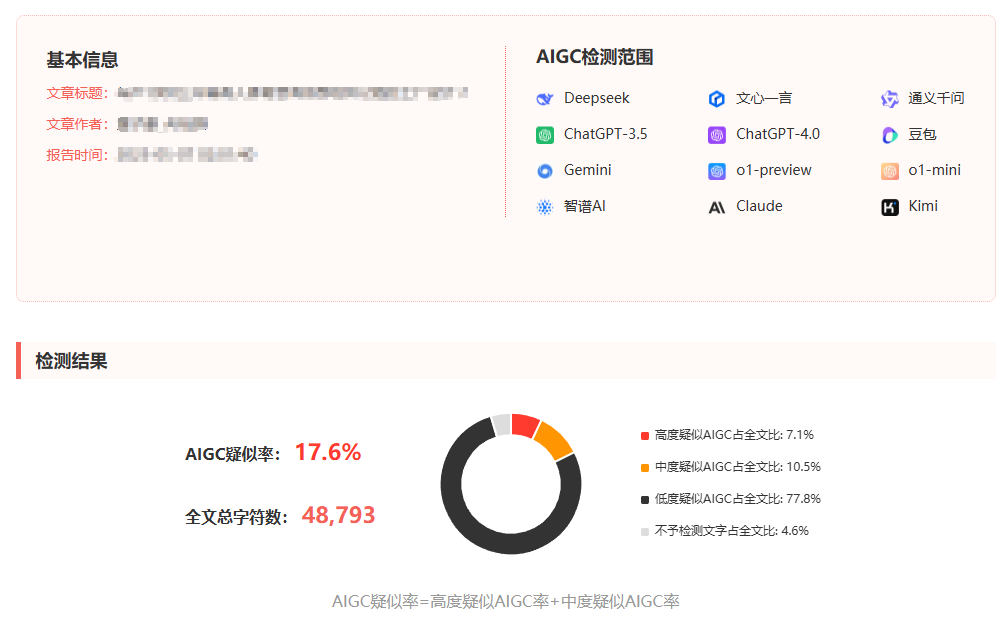
Task: Click the orange 中度疑似AIGC legend swatch
Action: pos(645,467)
